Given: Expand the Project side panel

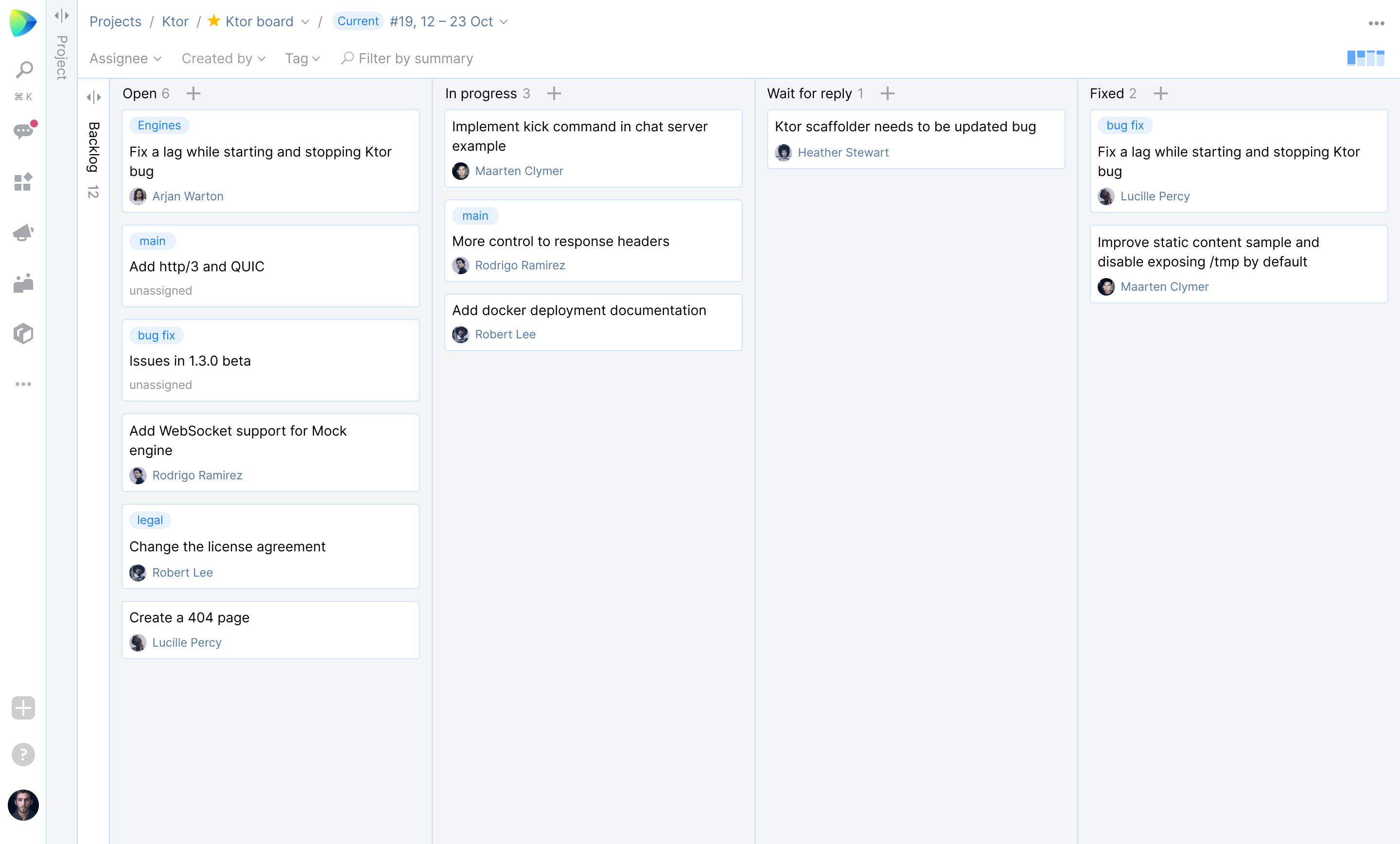Looking at the screenshot, I should click(61, 16).
